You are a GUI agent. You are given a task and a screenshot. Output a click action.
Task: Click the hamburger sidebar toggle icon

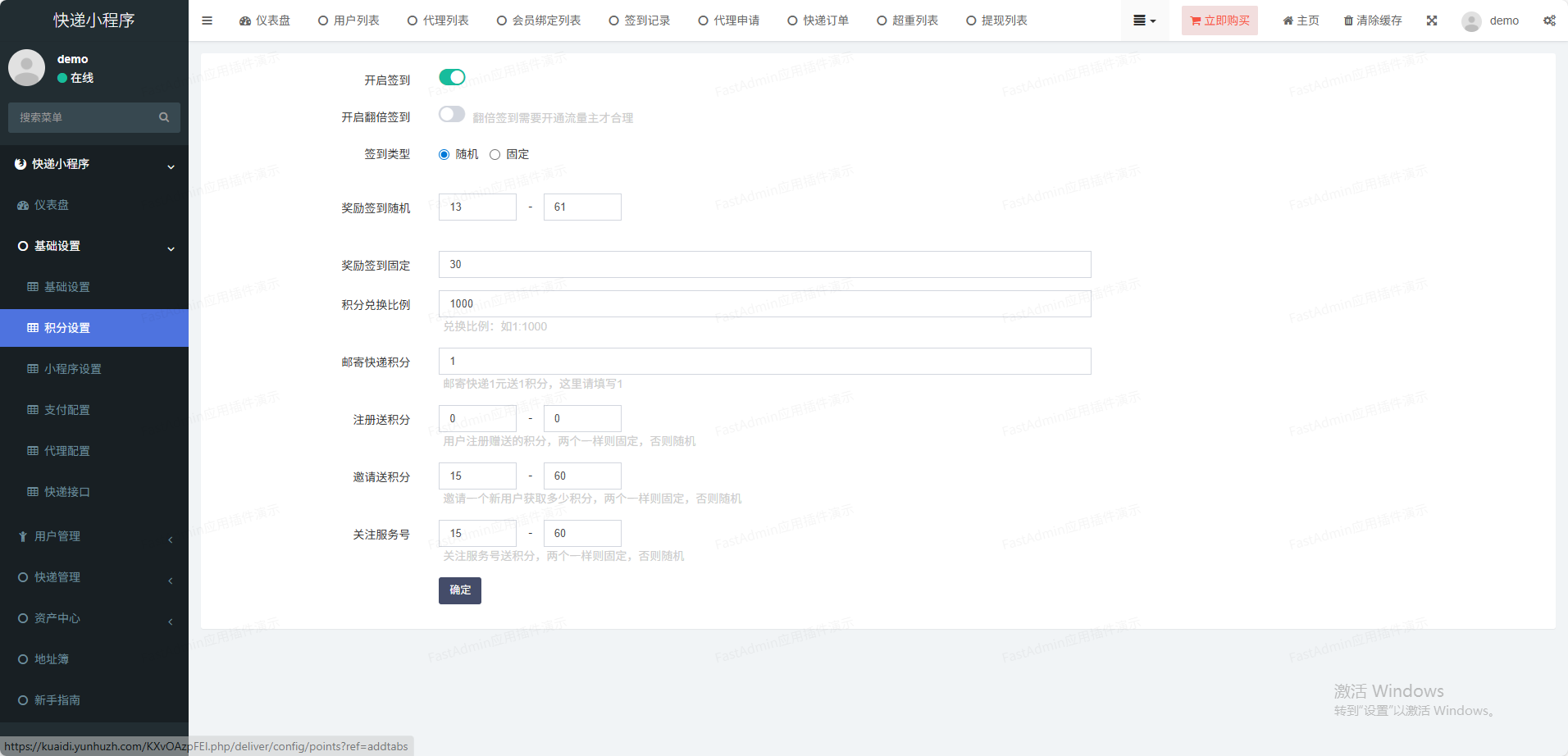(207, 20)
